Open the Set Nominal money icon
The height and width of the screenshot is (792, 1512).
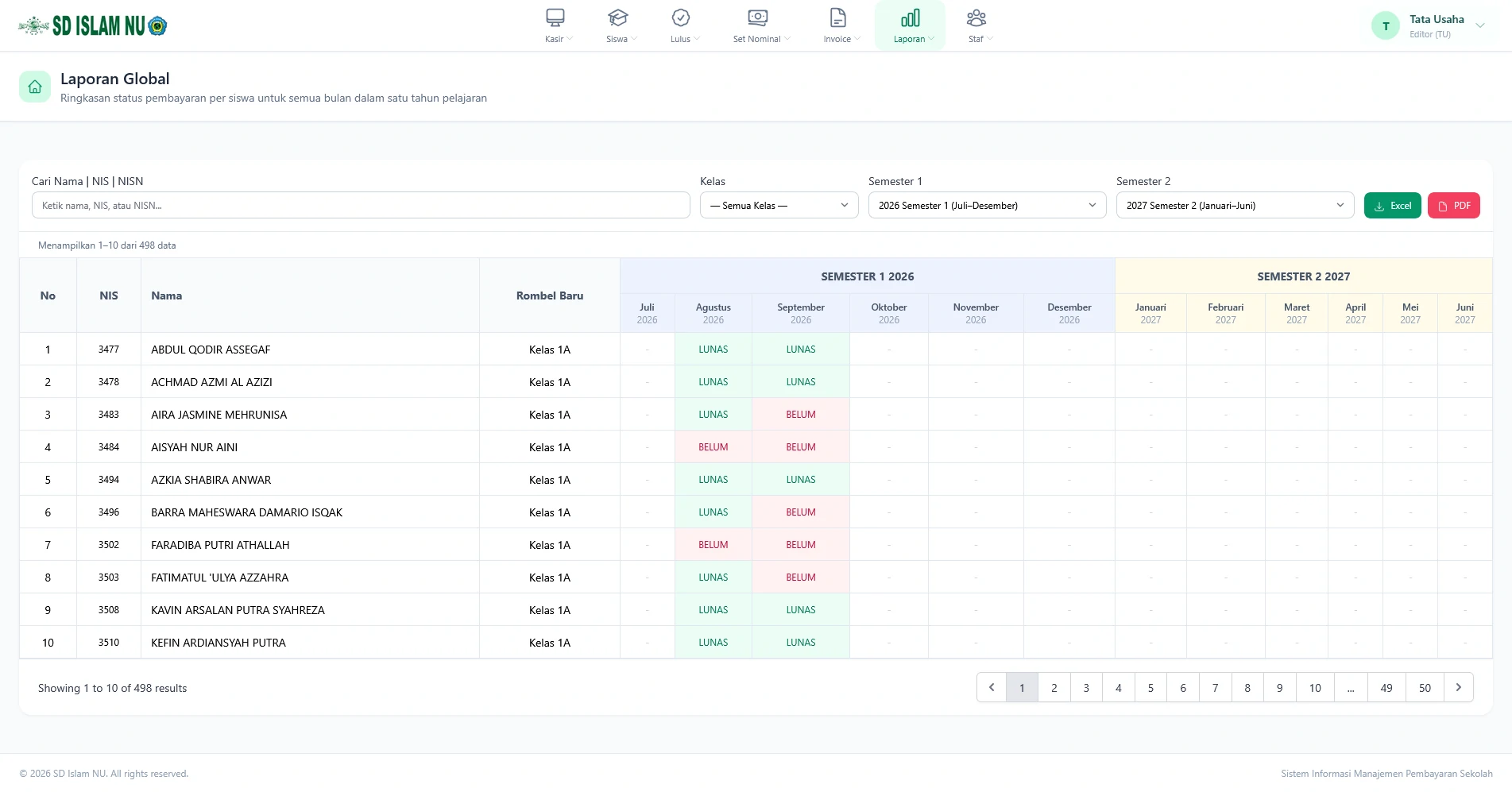click(758, 18)
